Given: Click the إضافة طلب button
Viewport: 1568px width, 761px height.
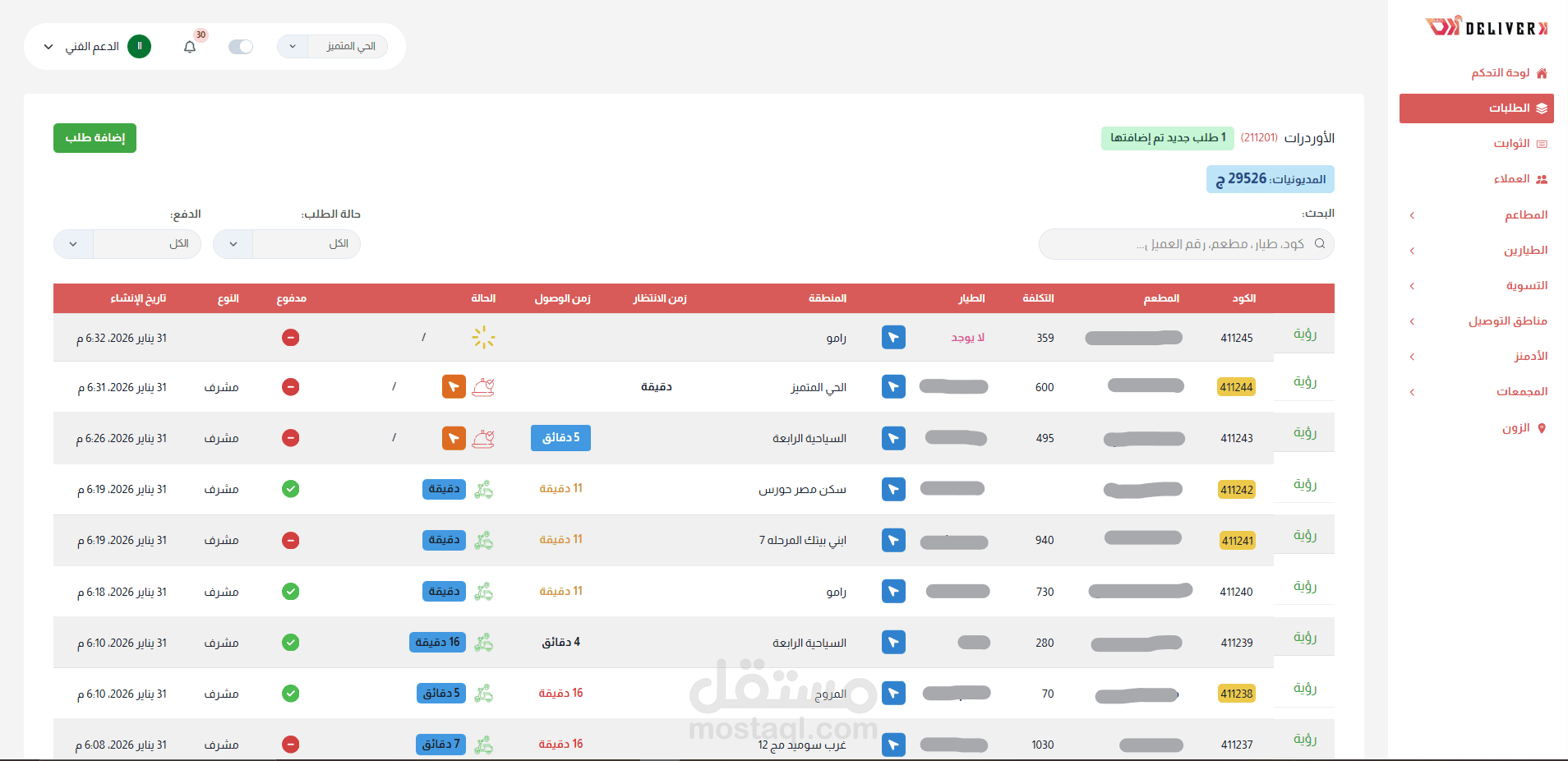Looking at the screenshot, I should 95,137.
